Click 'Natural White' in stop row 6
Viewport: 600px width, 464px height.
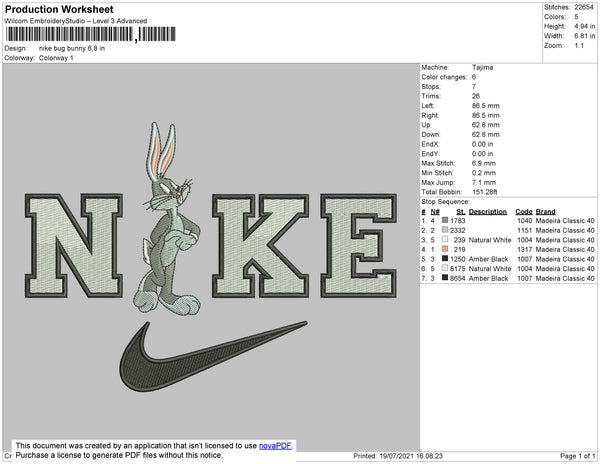490,269
